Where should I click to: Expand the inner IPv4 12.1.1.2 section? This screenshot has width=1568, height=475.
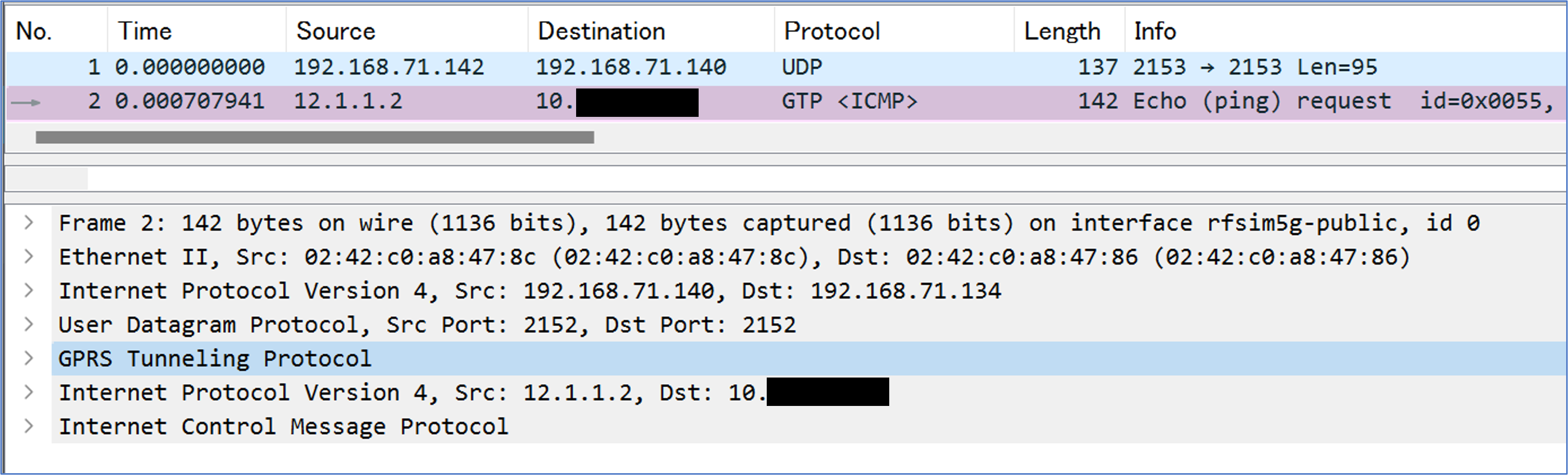click(x=28, y=392)
